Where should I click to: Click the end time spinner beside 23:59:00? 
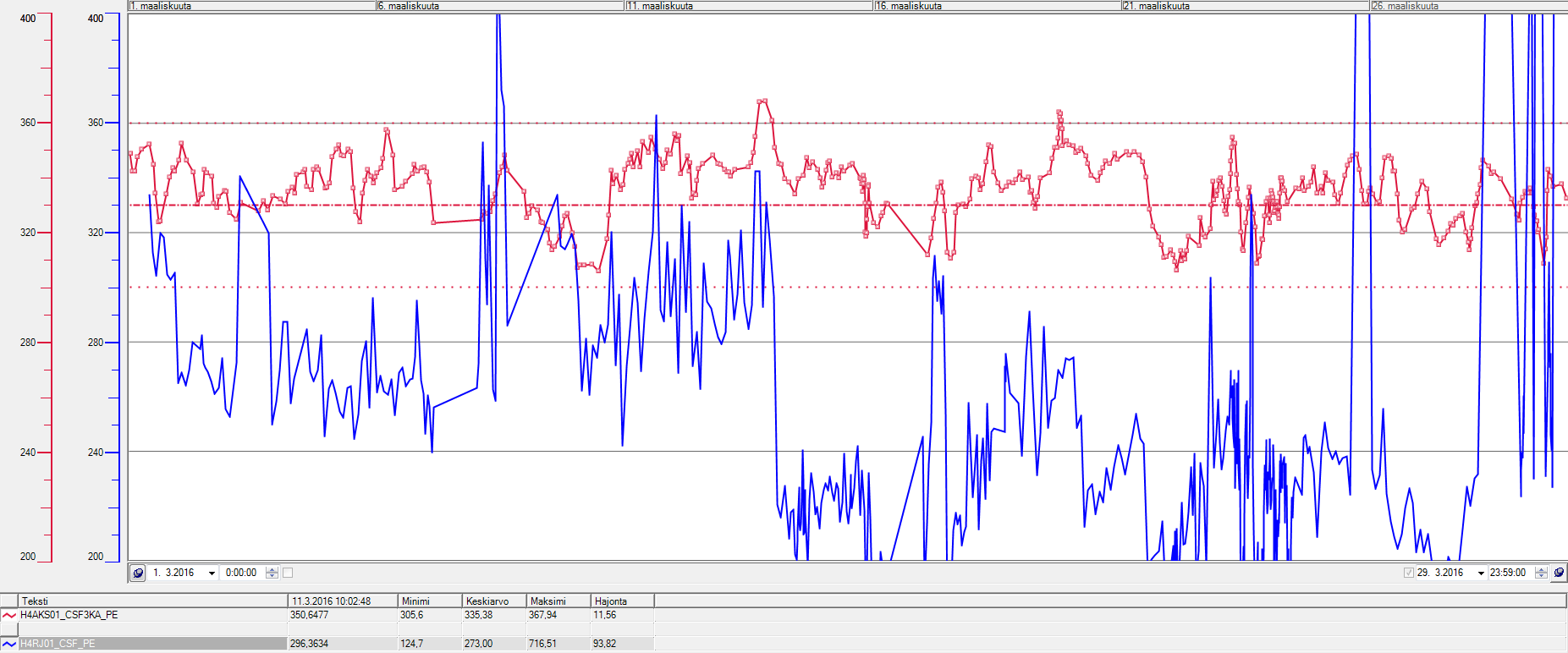pyautogui.click(x=1541, y=573)
